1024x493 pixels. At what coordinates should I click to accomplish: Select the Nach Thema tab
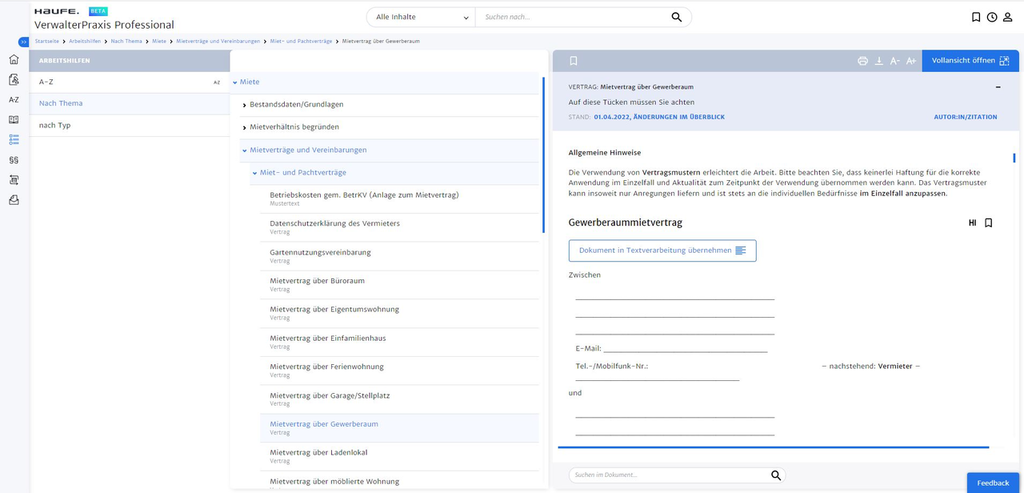129,104
